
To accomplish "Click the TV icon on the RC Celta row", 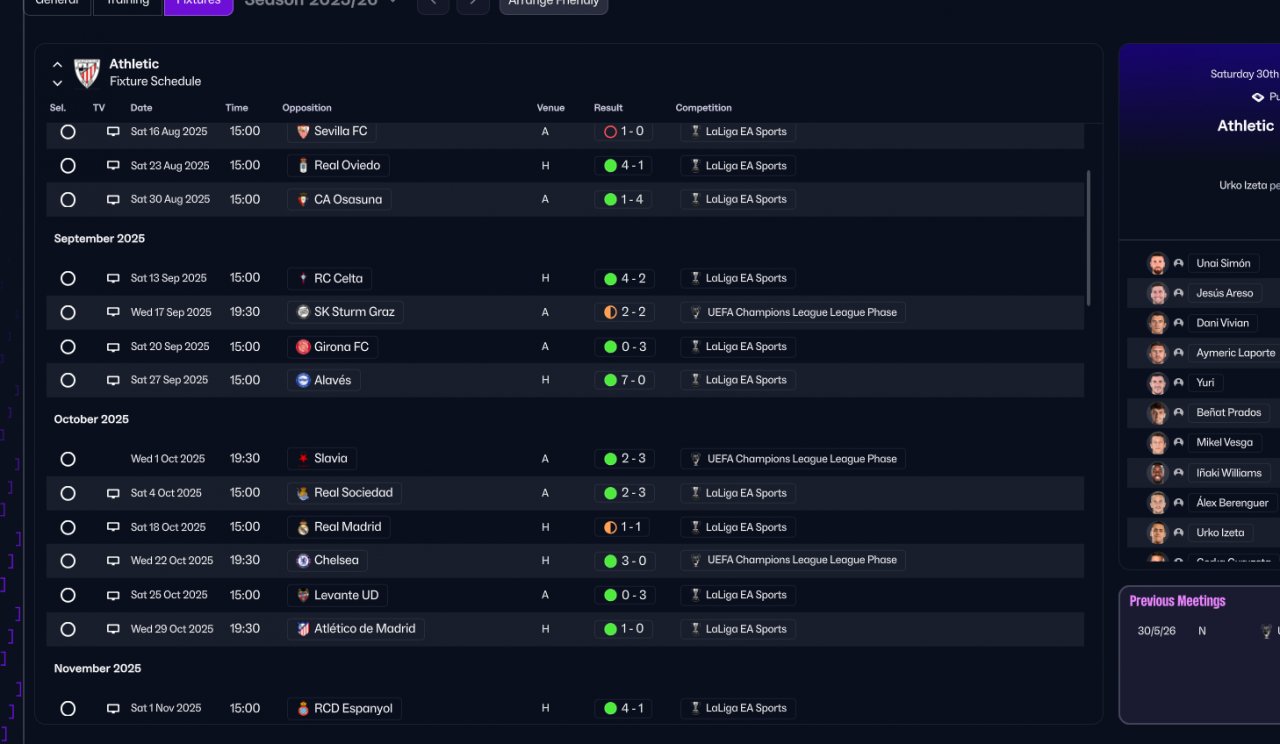I will pos(113,278).
